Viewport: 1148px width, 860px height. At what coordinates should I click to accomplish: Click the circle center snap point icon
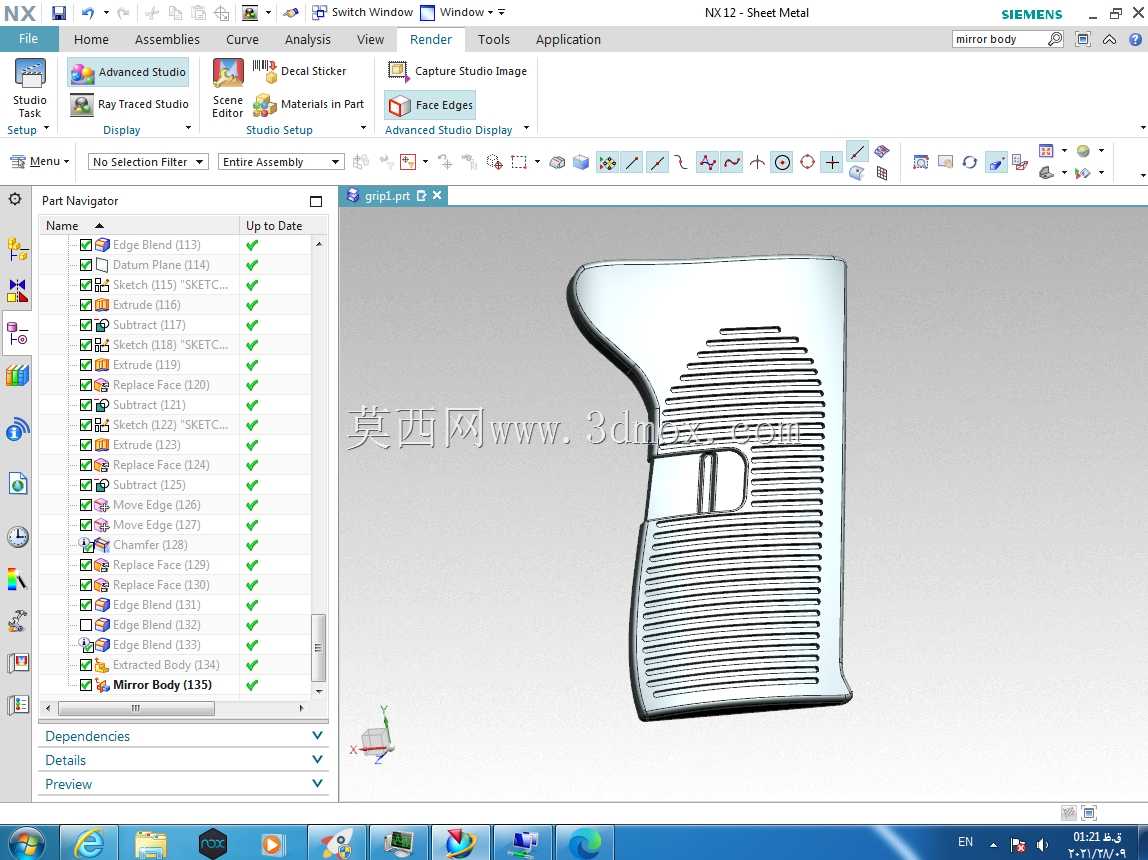coord(783,162)
